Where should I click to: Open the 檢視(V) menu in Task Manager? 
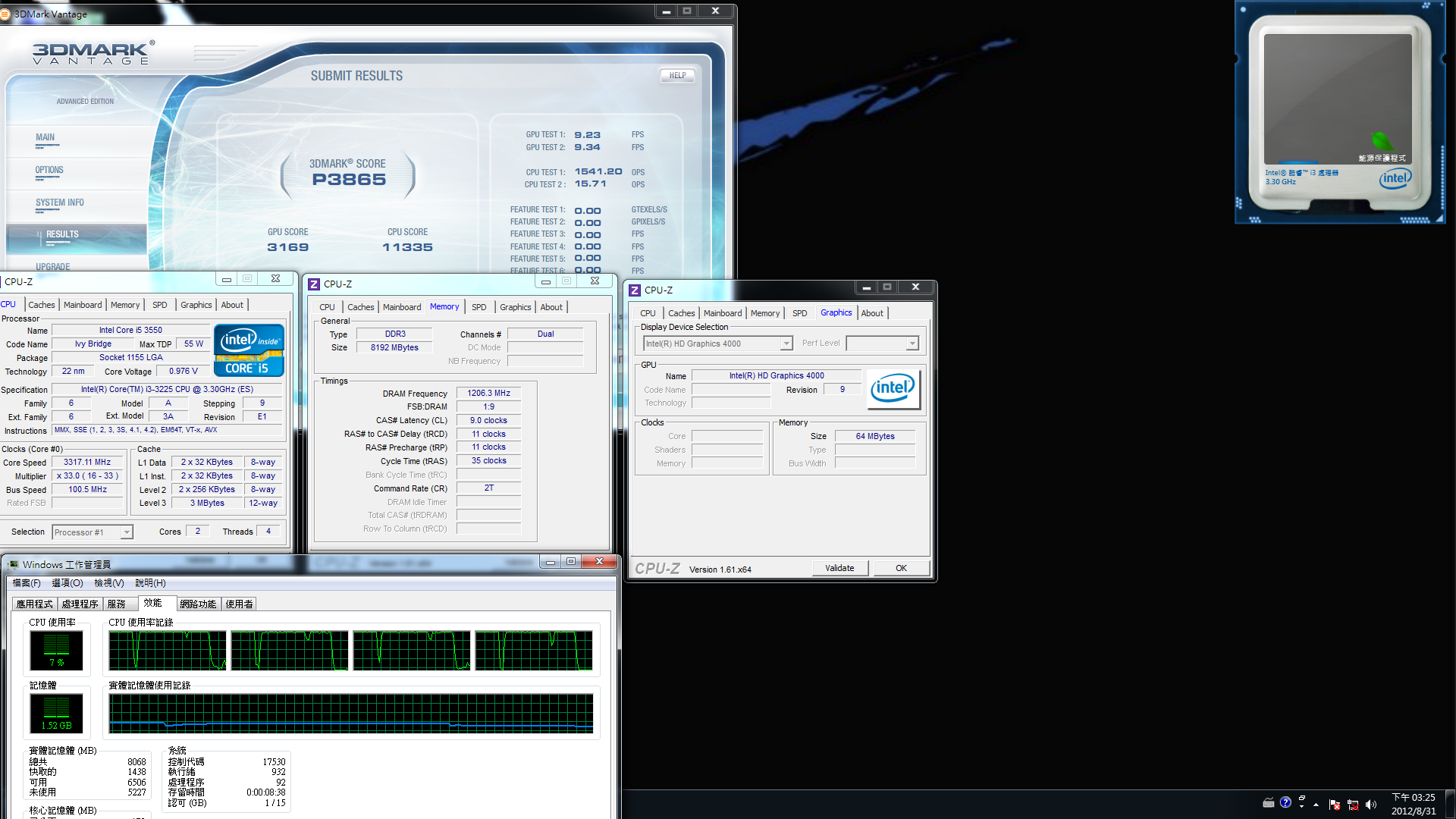pos(109,583)
